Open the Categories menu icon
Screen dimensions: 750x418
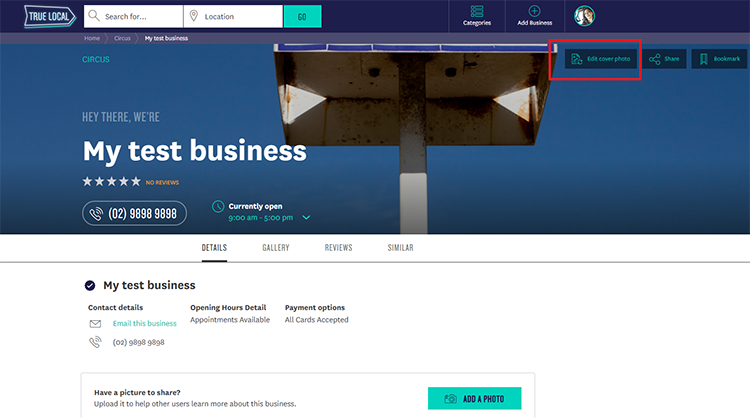tap(477, 11)
